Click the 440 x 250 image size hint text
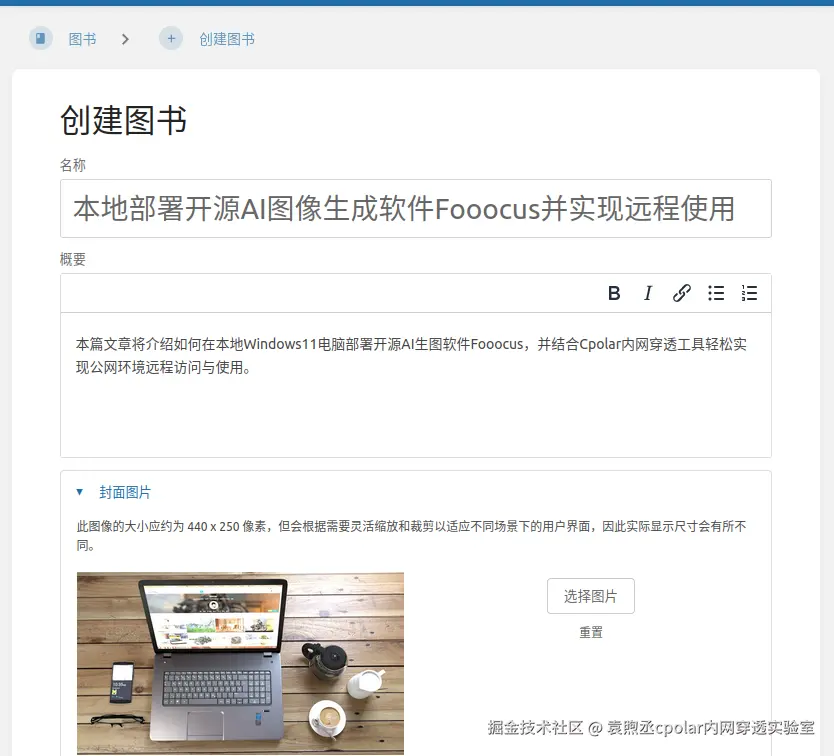Image resolution: width=834 pixels, height=756 pixels. point(411,536)
